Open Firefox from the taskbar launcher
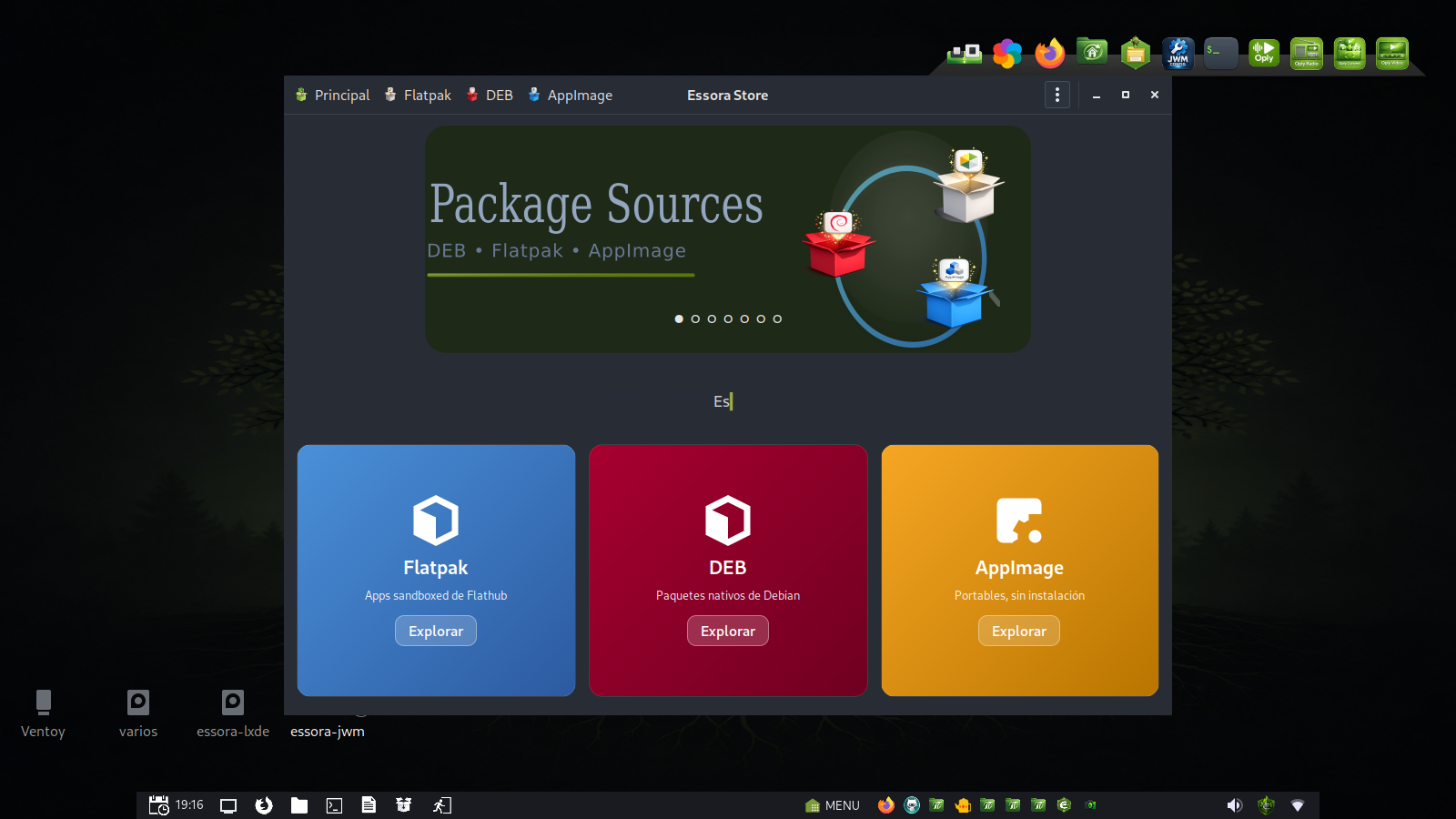The width and height of the screenshot is (1456, 819). (264, 805)
